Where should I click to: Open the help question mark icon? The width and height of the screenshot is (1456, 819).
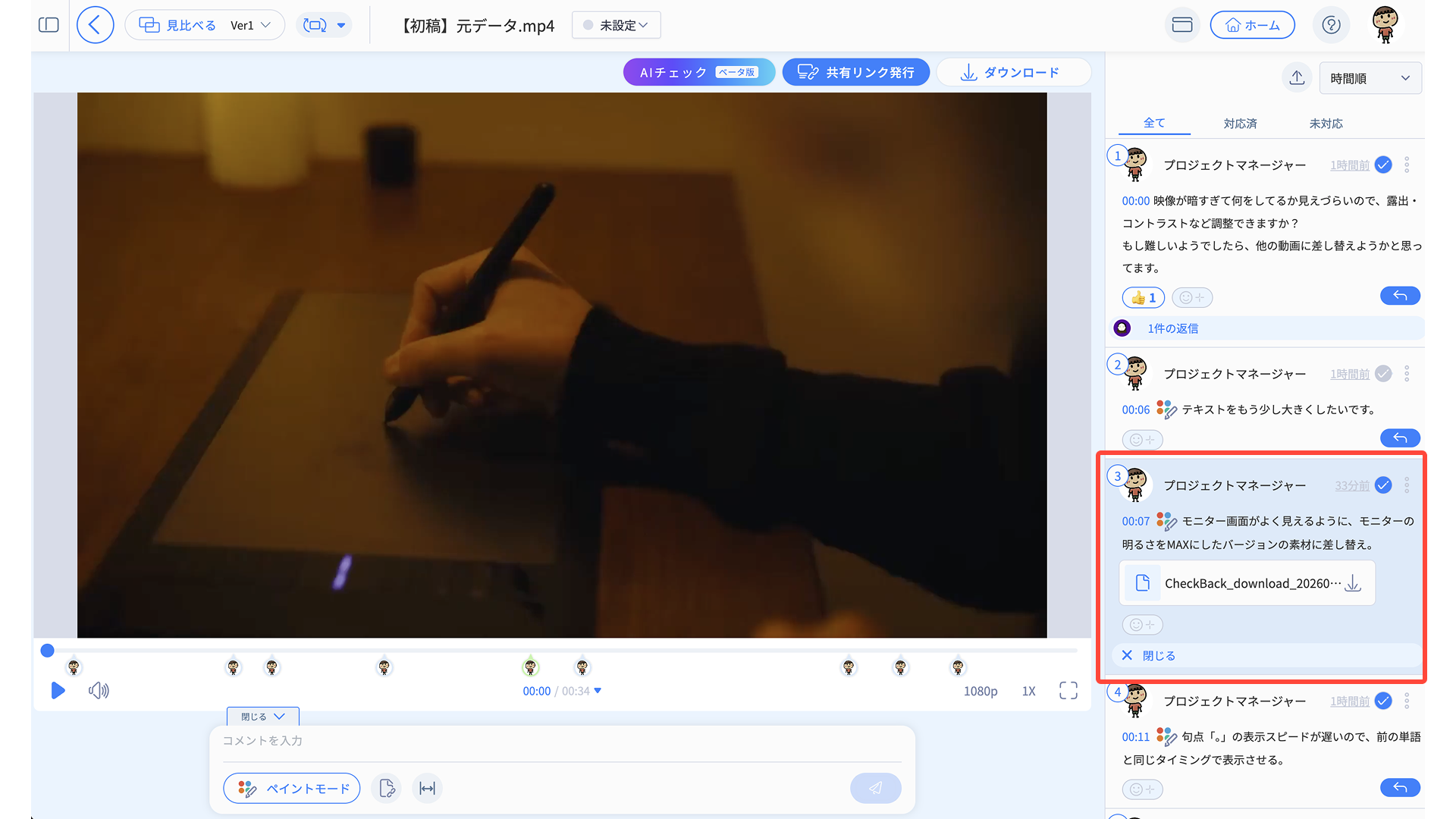coord(1331,25)
